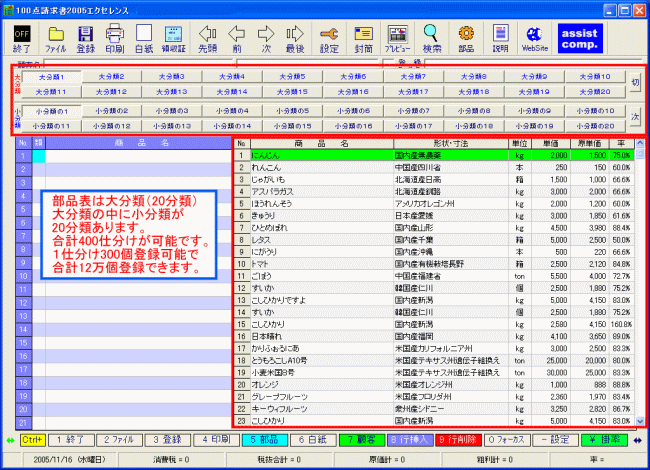Screen dimensions: 650x470
Task: Click the 単位 column header
Action: click(x=519, y=144)
